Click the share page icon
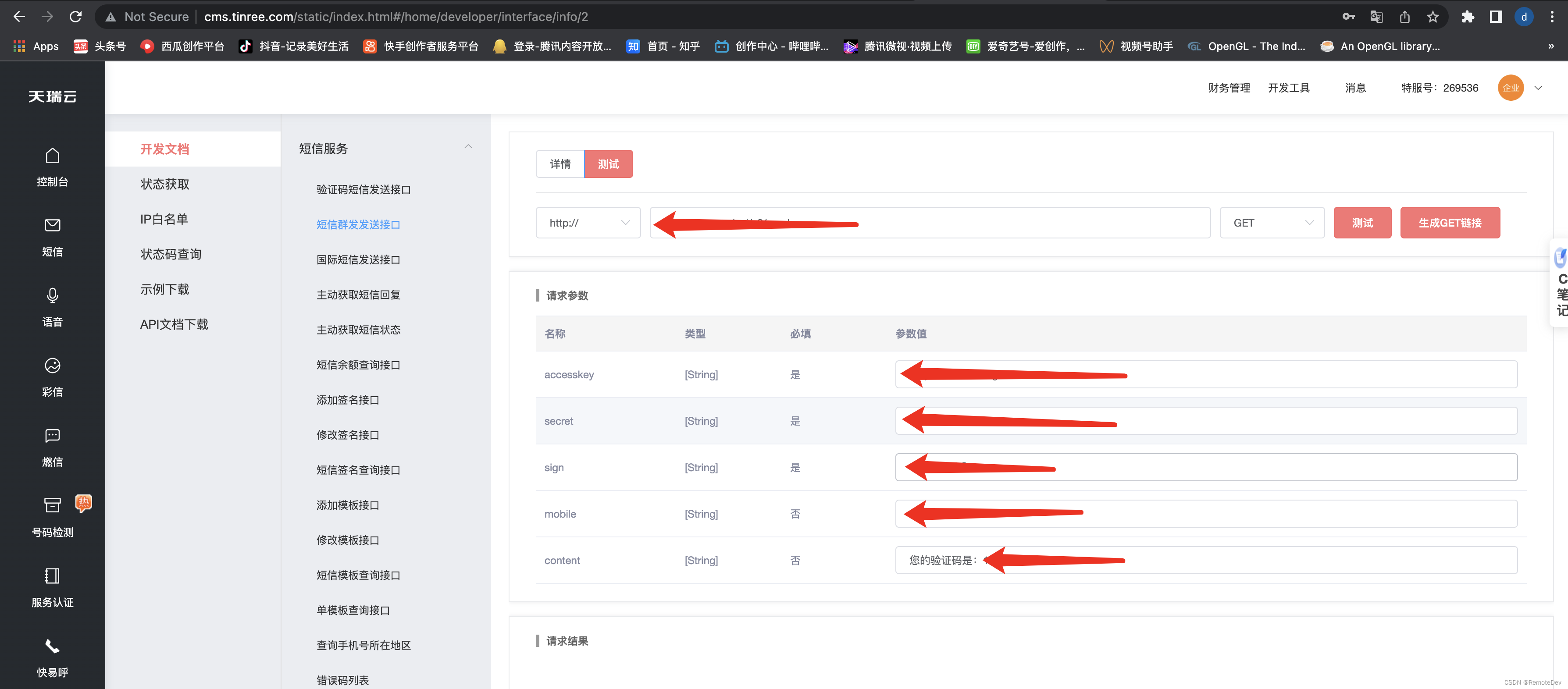 (x=1405, y=17)
